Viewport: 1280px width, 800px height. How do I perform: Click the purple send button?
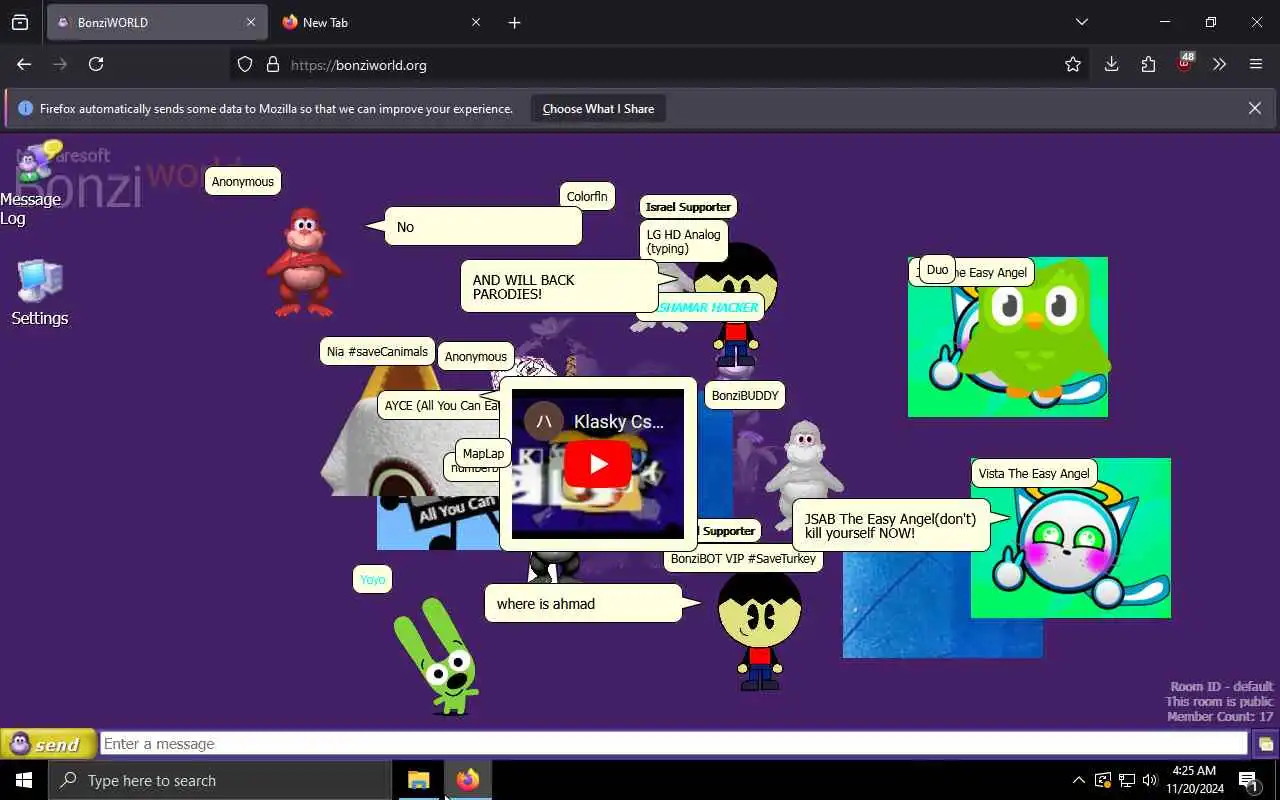(x=48, y=744)
